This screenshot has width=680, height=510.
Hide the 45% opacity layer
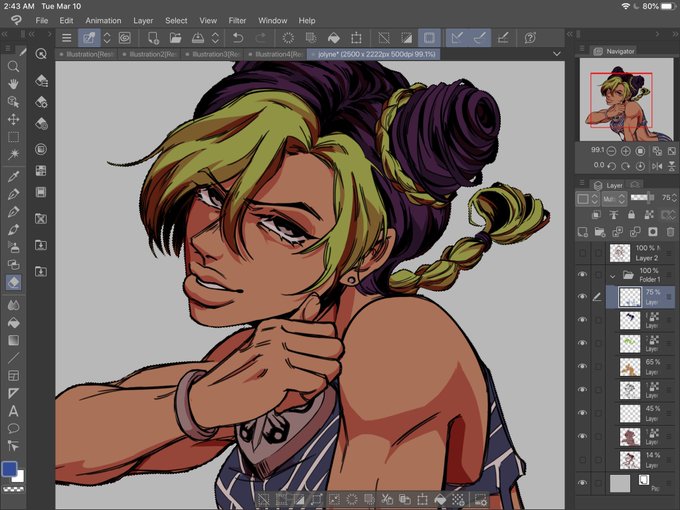point(582,412)
